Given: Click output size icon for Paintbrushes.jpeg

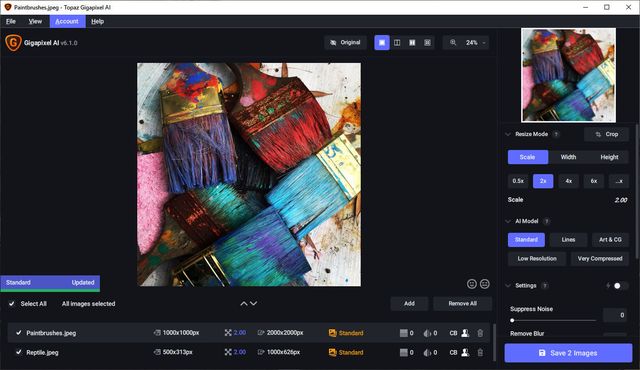Looking at the screenshot, I should (x=261, y=333).
